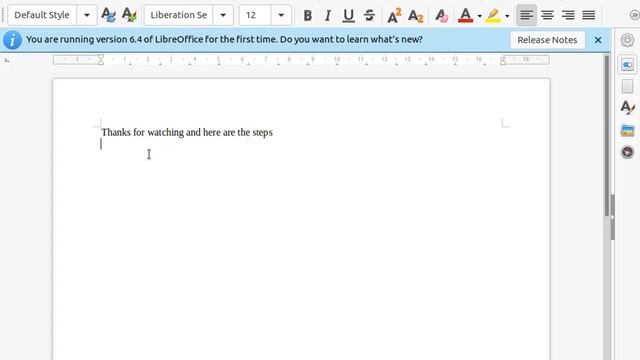
Task: Click font size field showing 12
Action: (255, 15)
